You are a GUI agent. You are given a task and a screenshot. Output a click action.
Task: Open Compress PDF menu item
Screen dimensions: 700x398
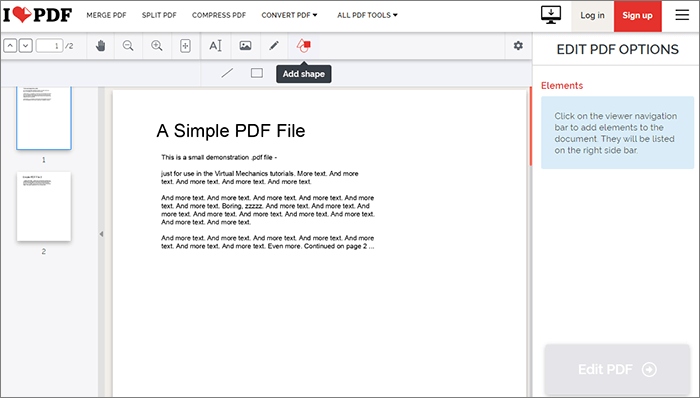pos(219,15)
